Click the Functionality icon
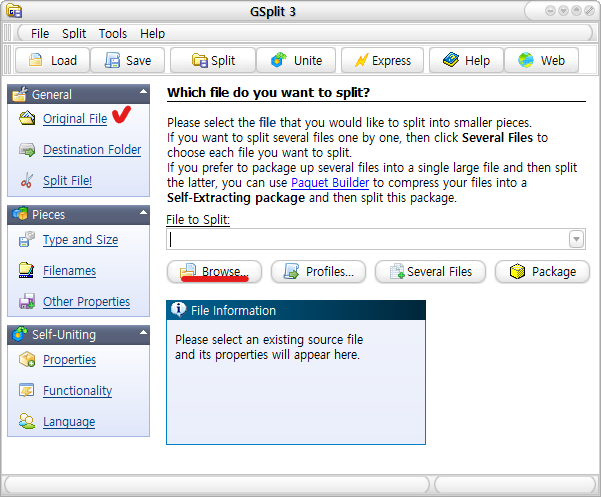This screenshot has height=497, width=601. (x=26, y=390)
